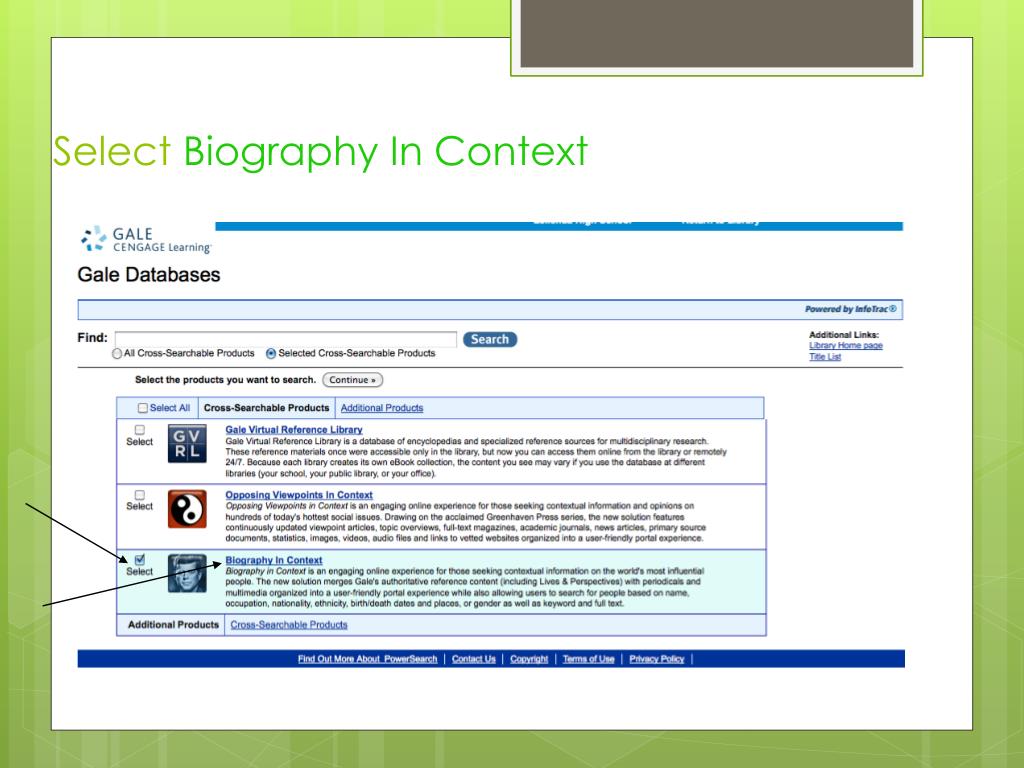Check Opposing Viewpoints In Context select box
Screen dimensions: 1024x768
[x=140, y=495]
